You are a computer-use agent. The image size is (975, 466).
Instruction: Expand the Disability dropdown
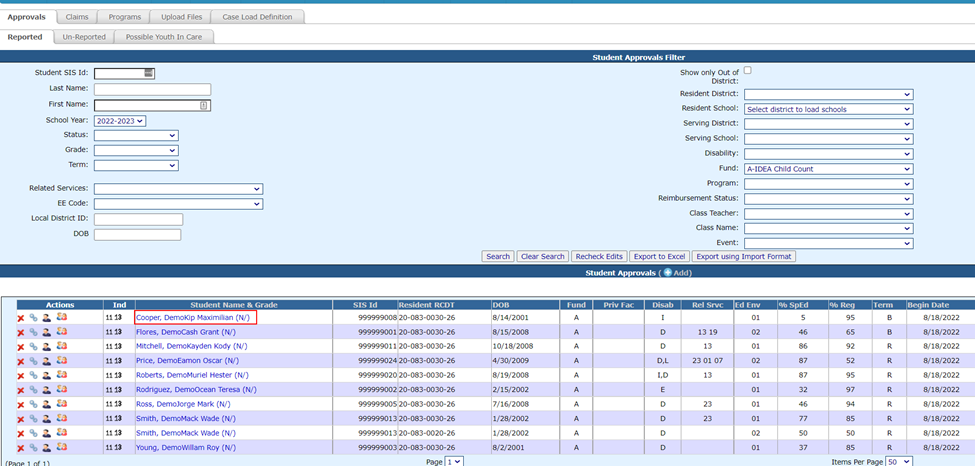(828, 153)
